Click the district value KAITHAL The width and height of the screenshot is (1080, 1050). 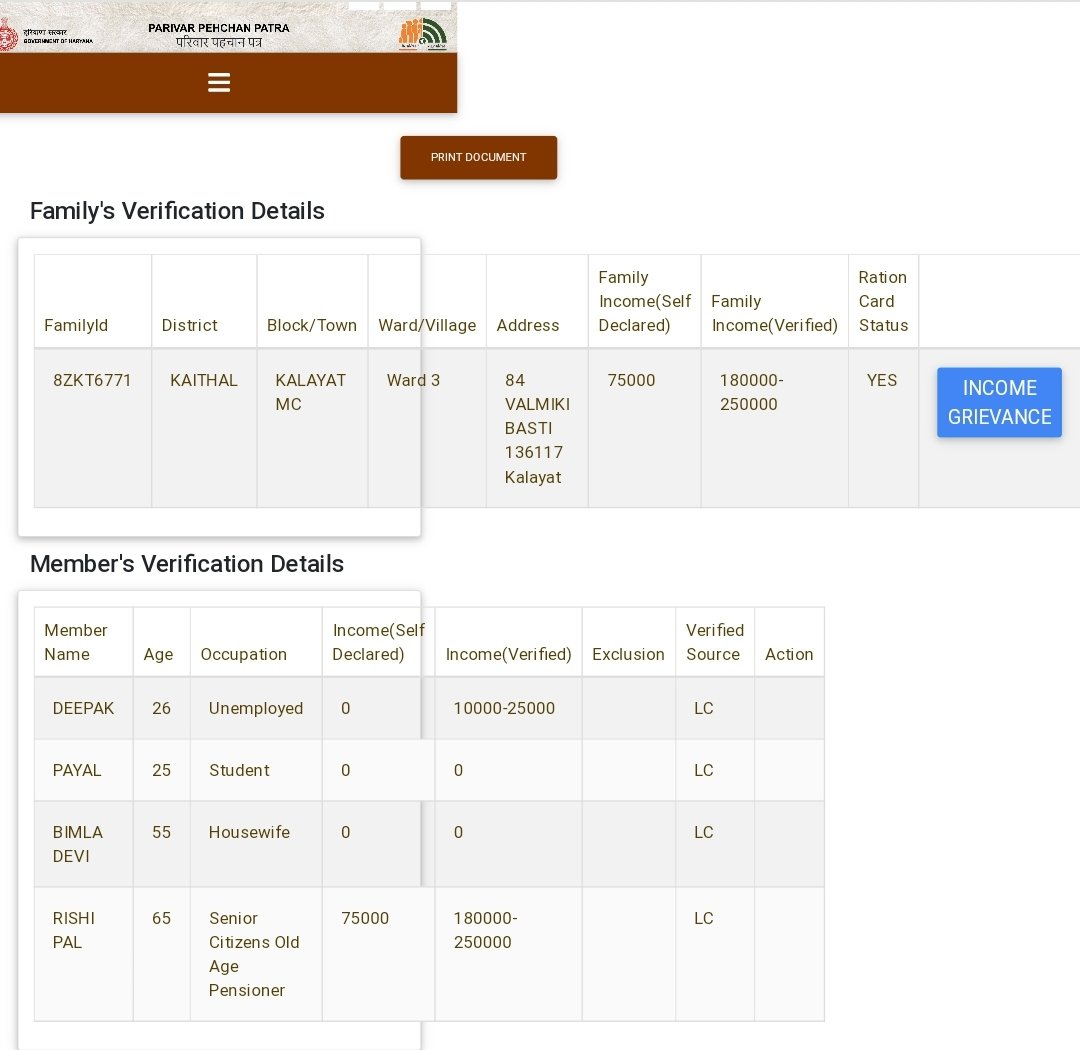click(204, 380)
